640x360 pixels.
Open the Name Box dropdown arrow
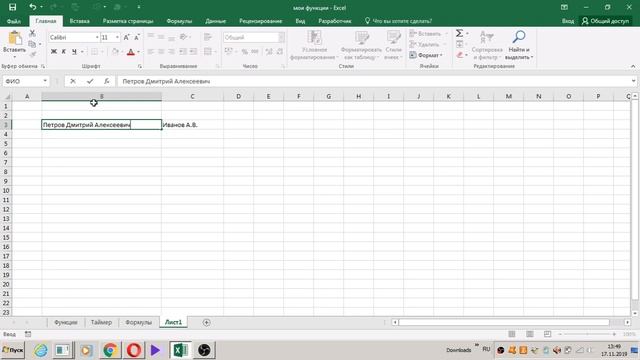pos(45,81)
